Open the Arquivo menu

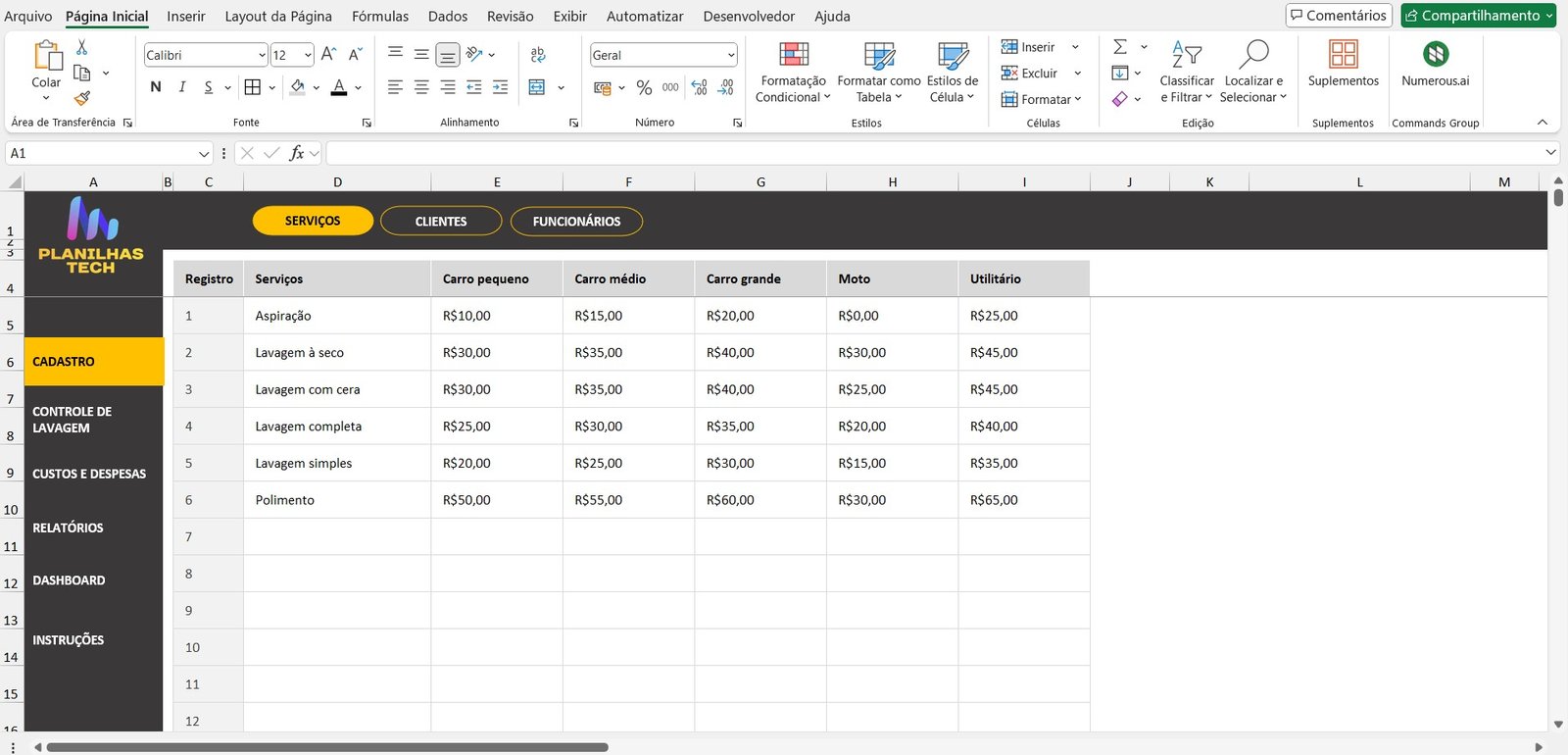coord(28,16)
